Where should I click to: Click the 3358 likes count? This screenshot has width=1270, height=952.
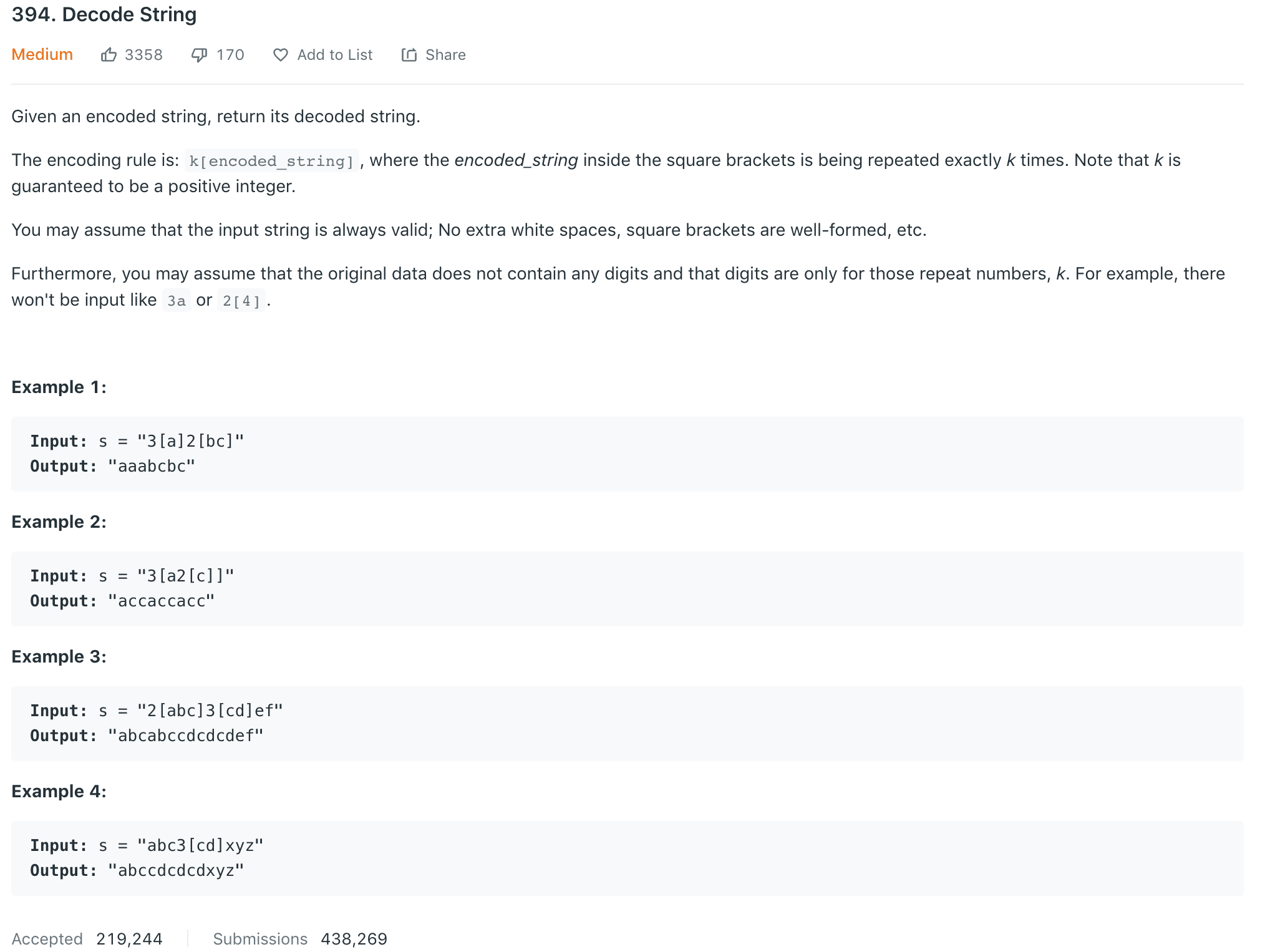click(x=143, y=55)
